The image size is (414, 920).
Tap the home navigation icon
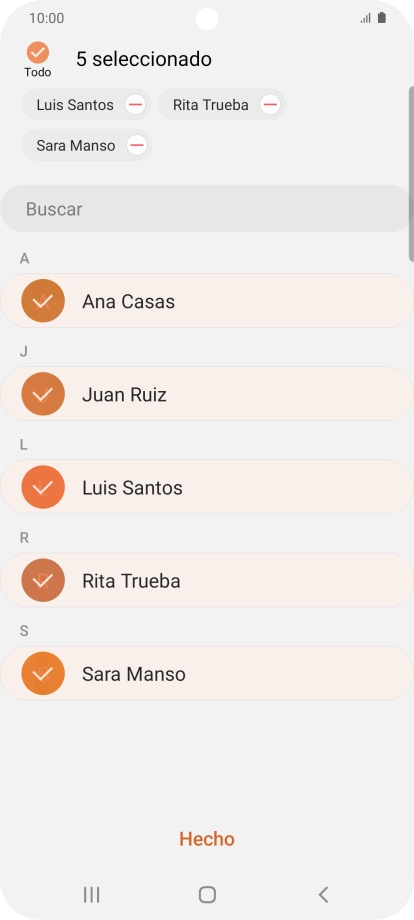[x=207, y=894]
